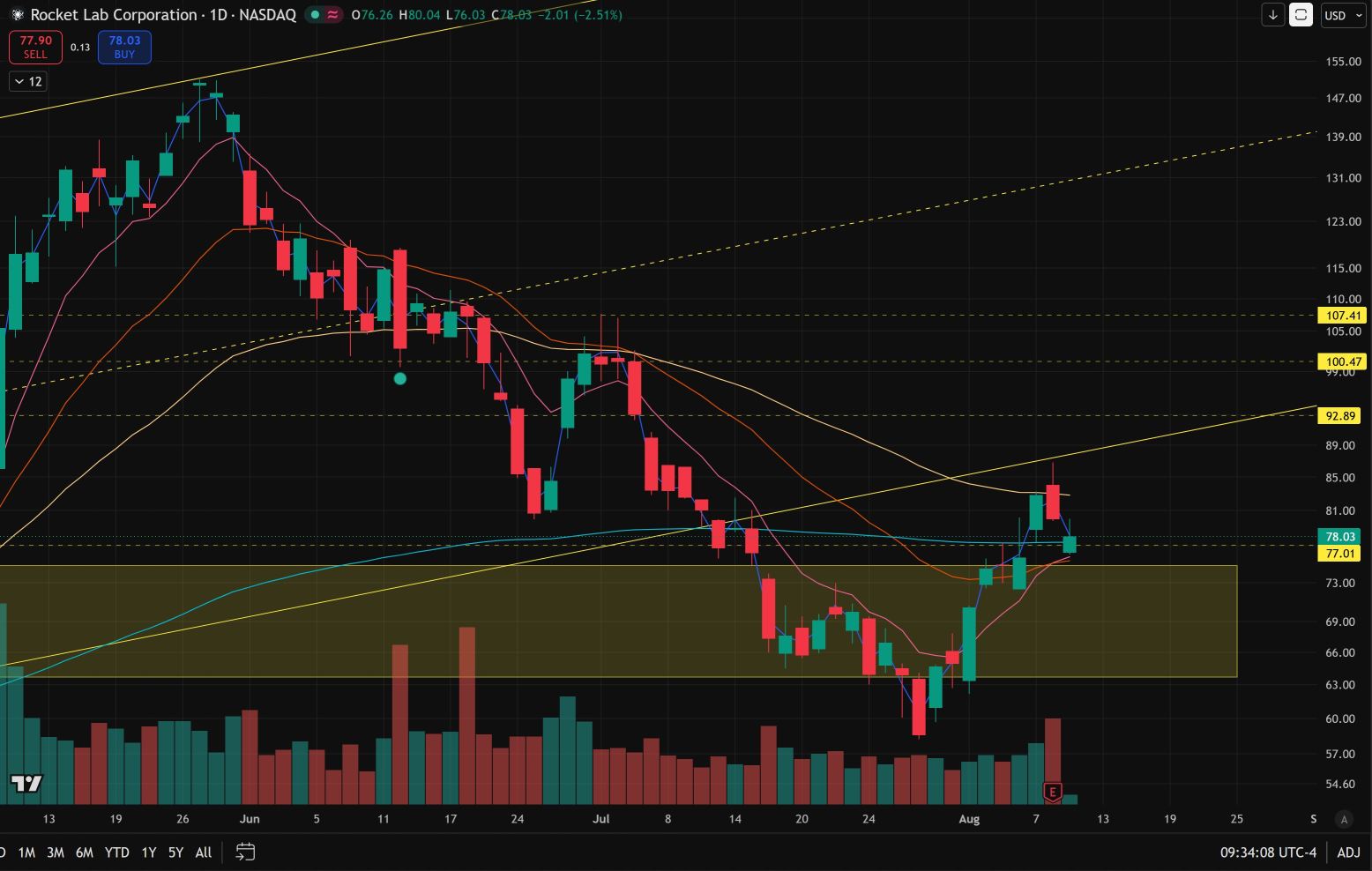Click the Jul label on the time axis
Image resolution: width=1372 pixels, height=871 pixels.
pos(600,819)
